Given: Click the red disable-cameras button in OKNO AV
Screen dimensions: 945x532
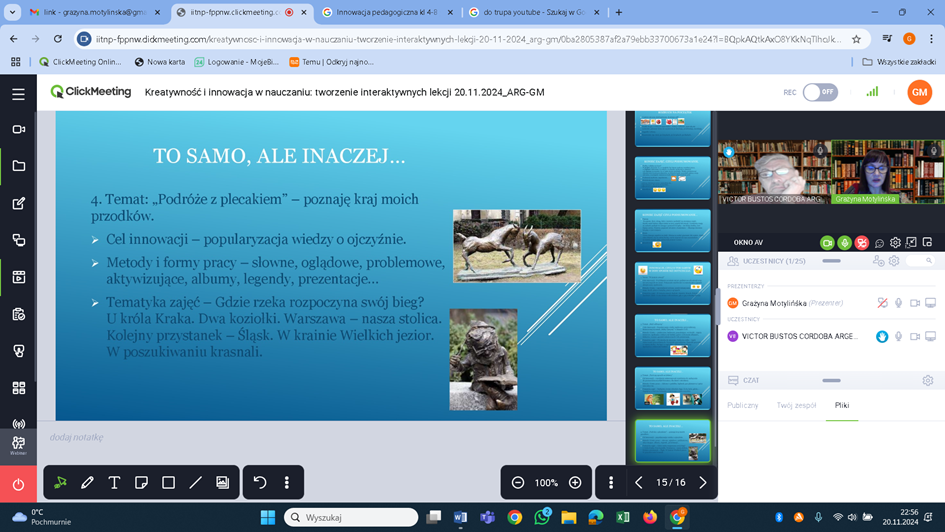Looking at the screenshot, I should [862, 243].
